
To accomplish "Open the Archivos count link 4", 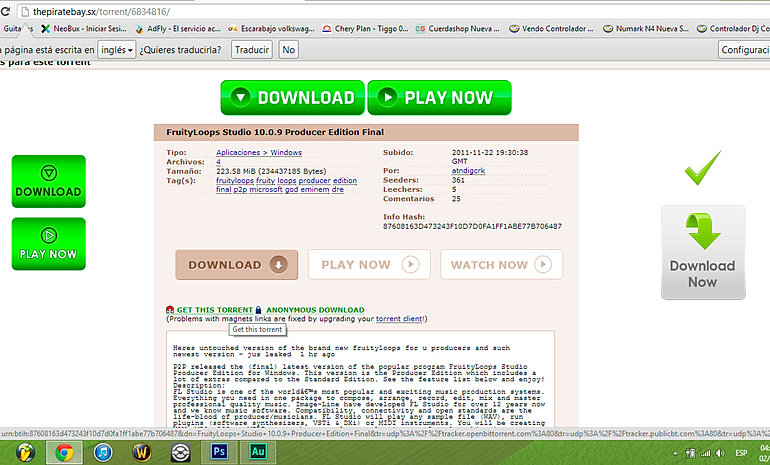I will pyautogui.click(x=218, y=162).
